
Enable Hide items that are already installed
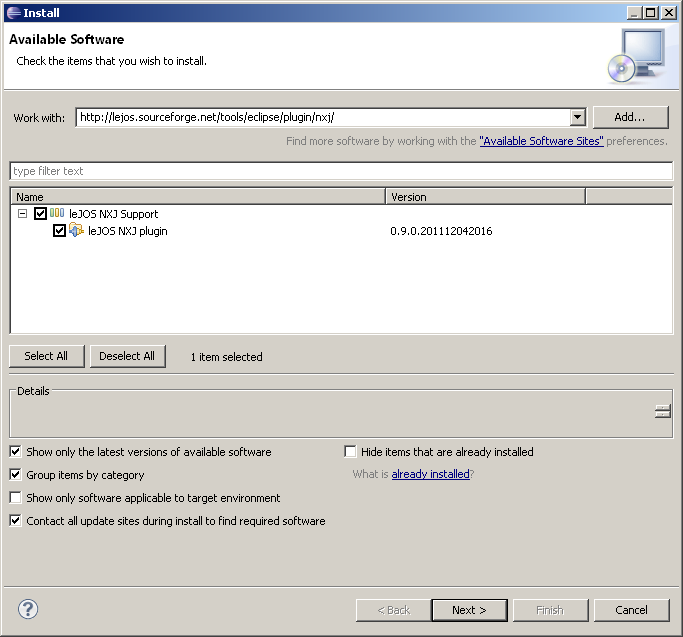[x=350, y=451]
